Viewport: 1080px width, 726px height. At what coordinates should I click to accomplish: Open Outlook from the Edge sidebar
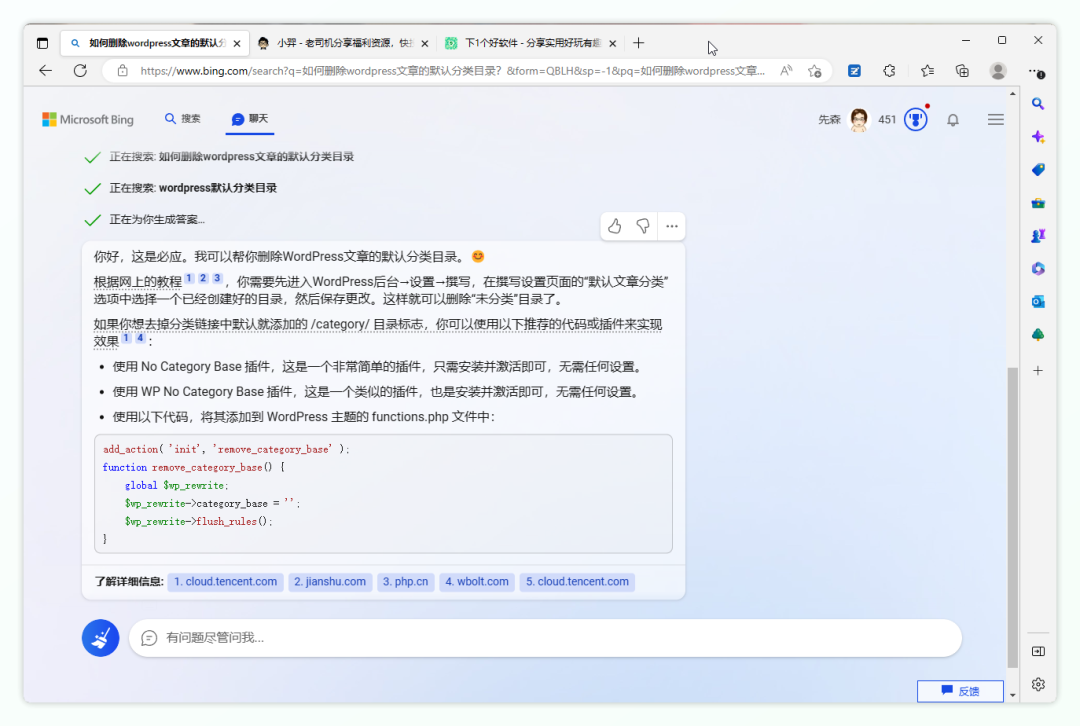pyautogui.click(x=1037, y=300)
